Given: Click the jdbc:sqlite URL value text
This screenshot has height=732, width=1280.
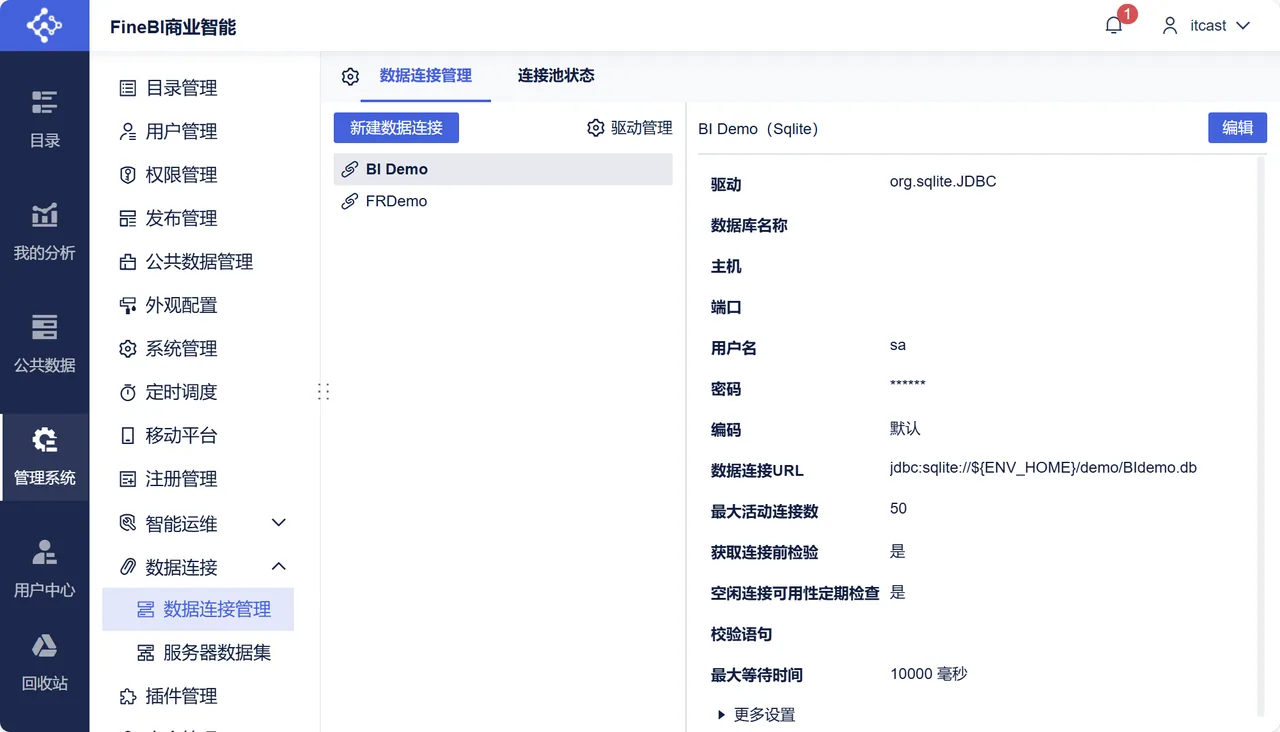Looking at the screenshot, I should point(1043,467).
